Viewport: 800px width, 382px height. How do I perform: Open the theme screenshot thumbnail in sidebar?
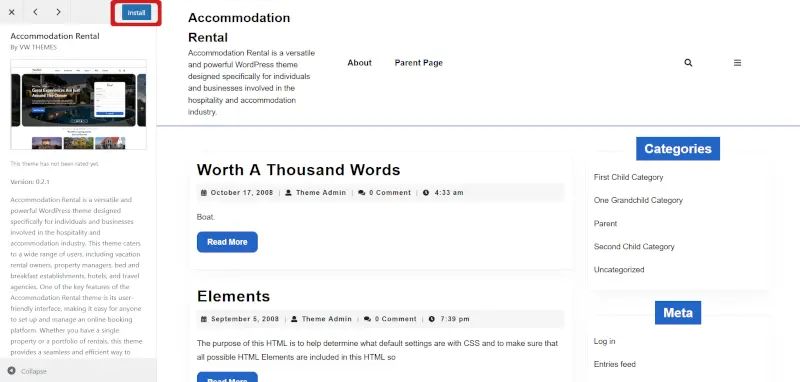point(79,105)
